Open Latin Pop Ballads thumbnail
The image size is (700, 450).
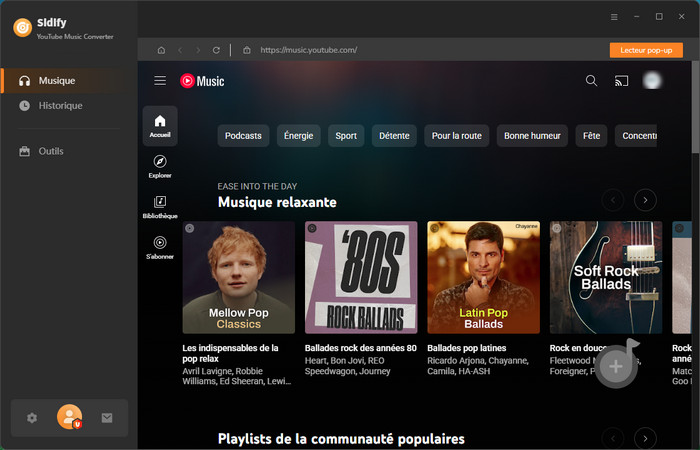tap(483, 277)
